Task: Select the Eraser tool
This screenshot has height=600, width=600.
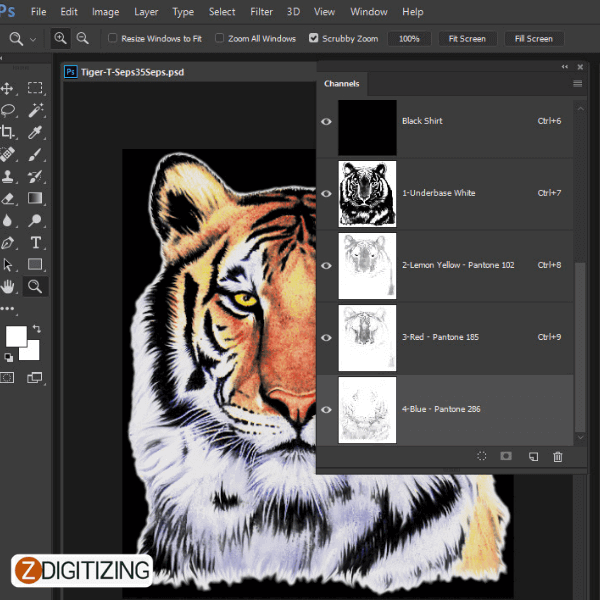Action: pos(7,199)
